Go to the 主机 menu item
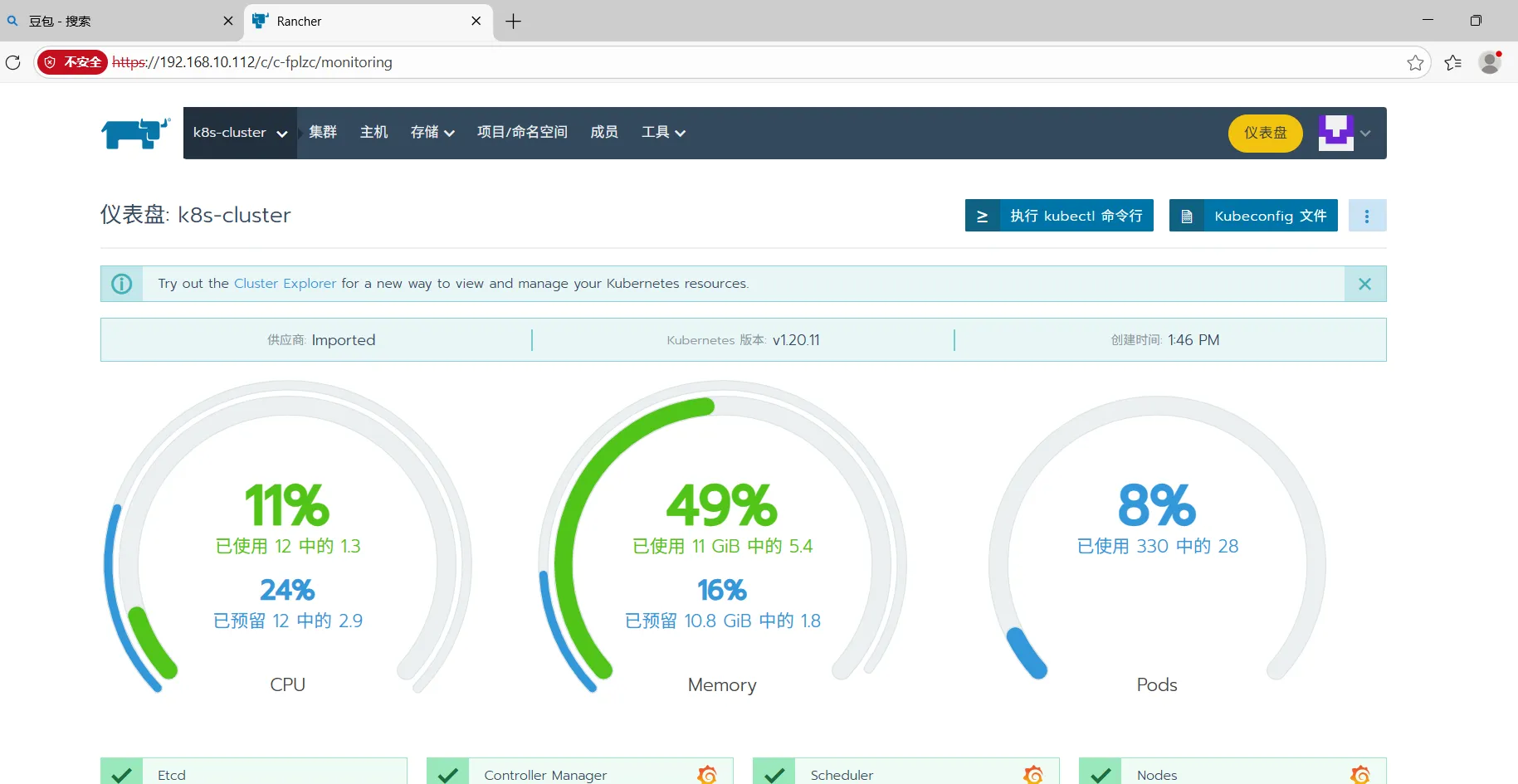 click(374, 133)
